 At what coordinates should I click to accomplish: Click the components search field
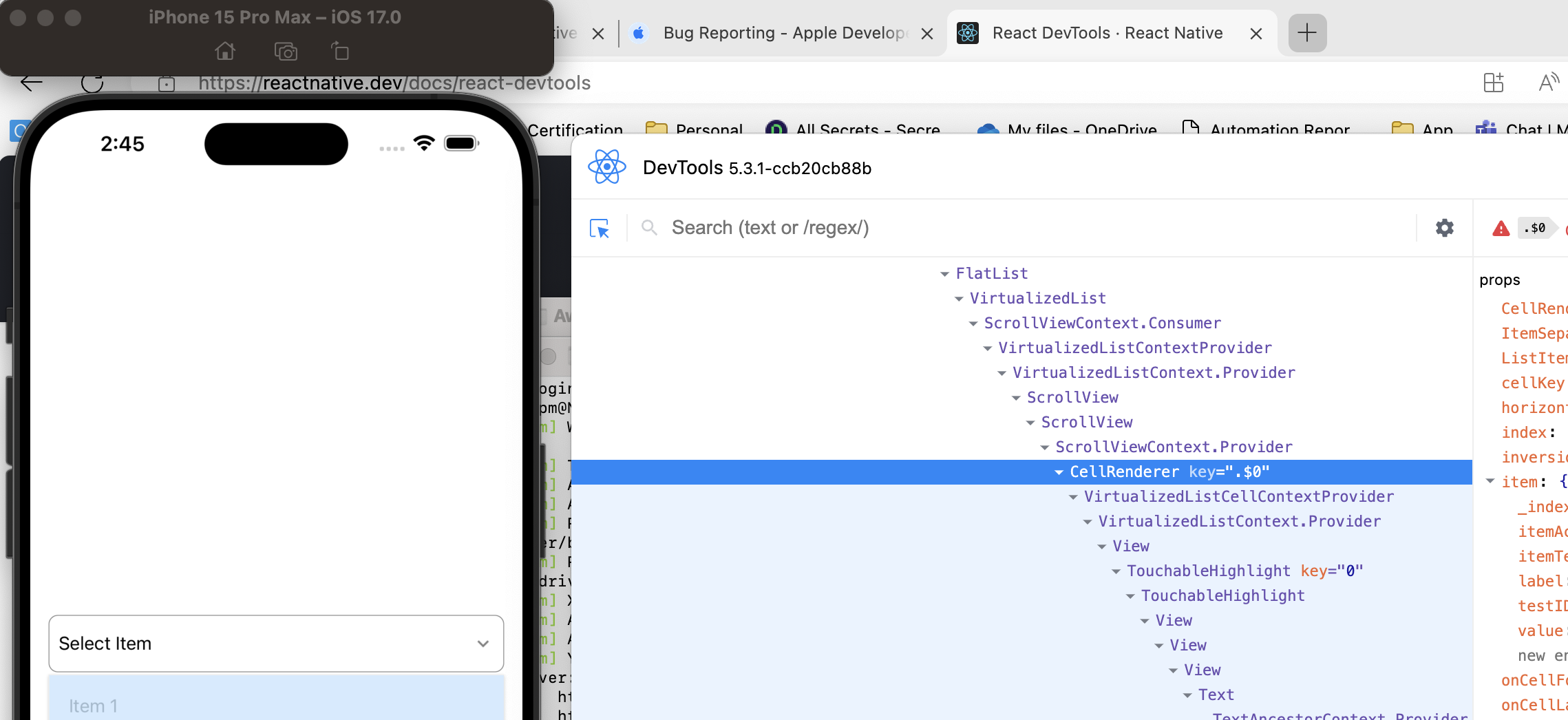click(x=1026, y=228)
